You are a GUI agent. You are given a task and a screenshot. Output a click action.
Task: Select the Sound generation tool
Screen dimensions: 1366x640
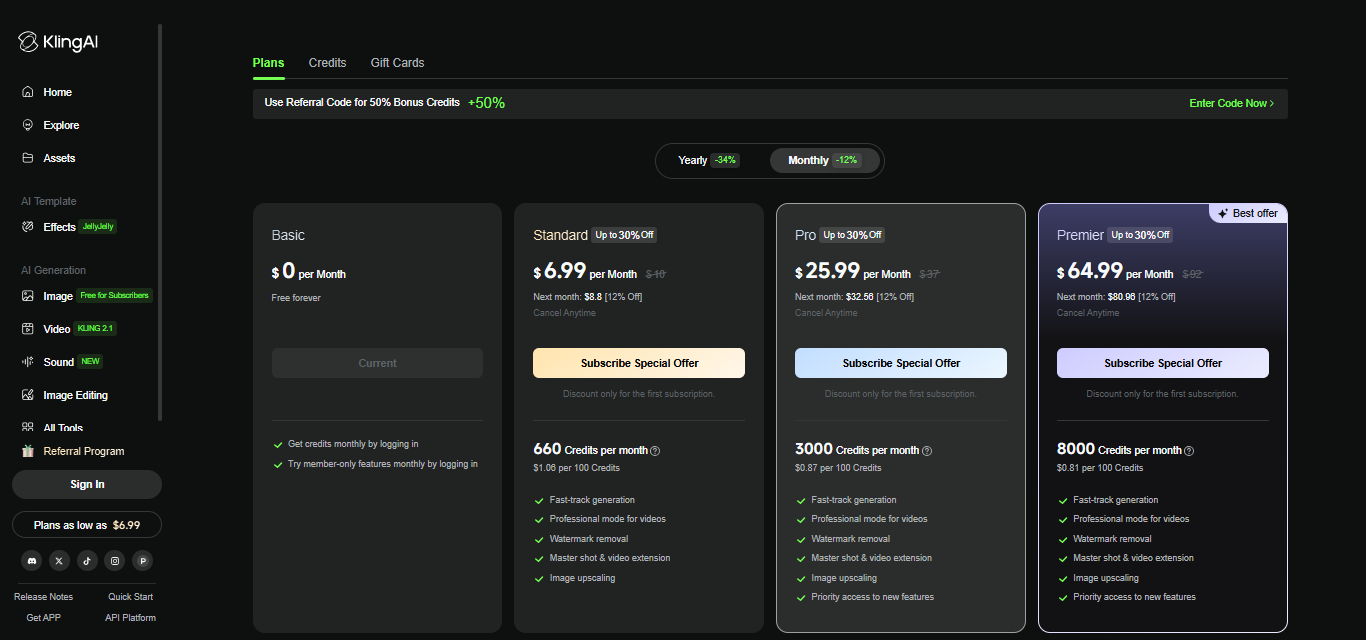tap(60, 360)
